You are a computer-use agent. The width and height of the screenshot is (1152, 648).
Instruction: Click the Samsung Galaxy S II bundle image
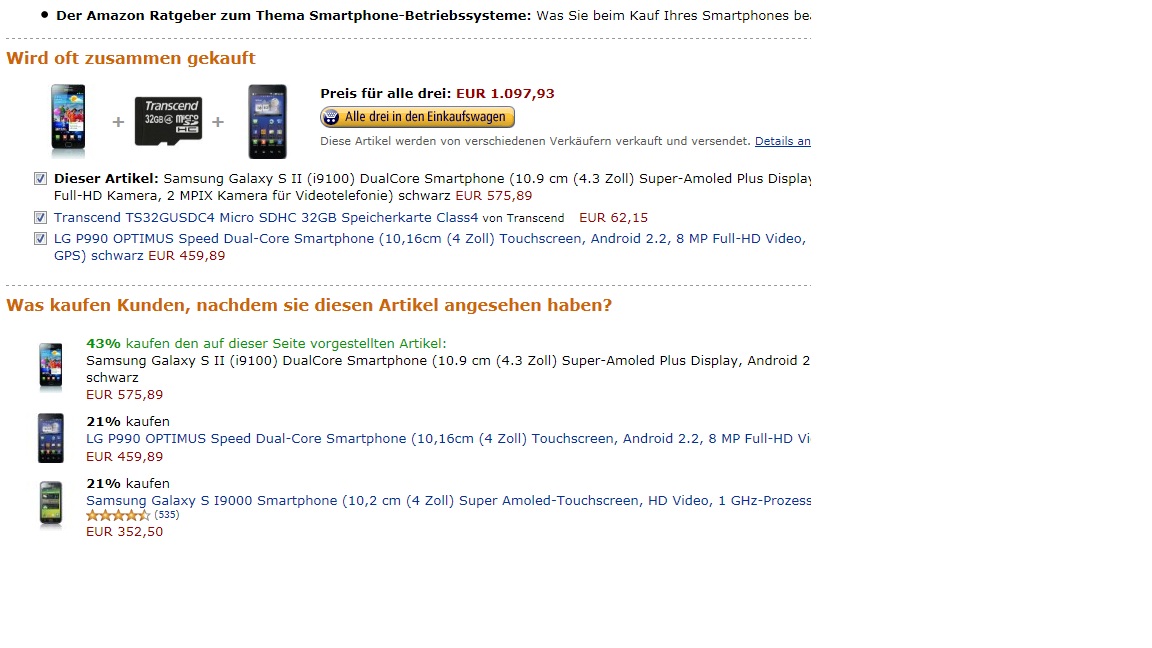(68, 121)
